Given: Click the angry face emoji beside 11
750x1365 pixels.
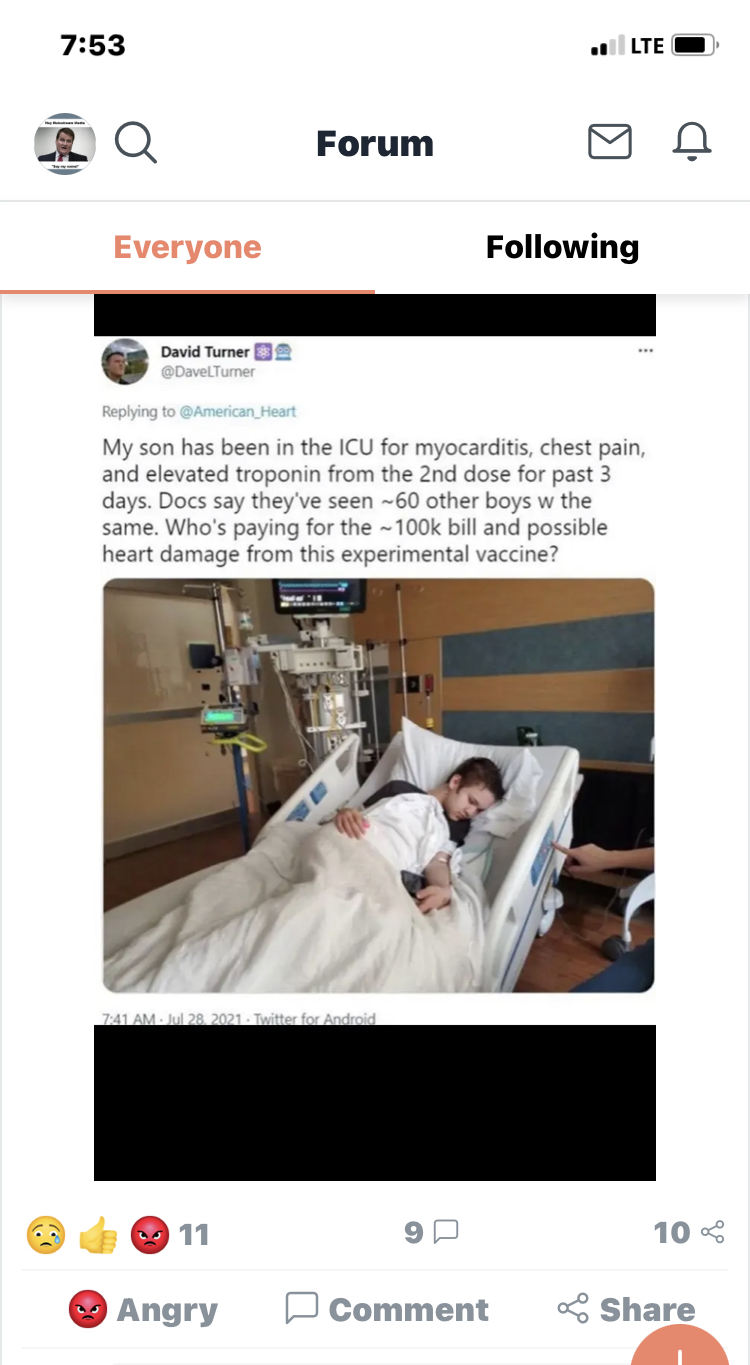Looking at the screenshot, I should 150,1235.
